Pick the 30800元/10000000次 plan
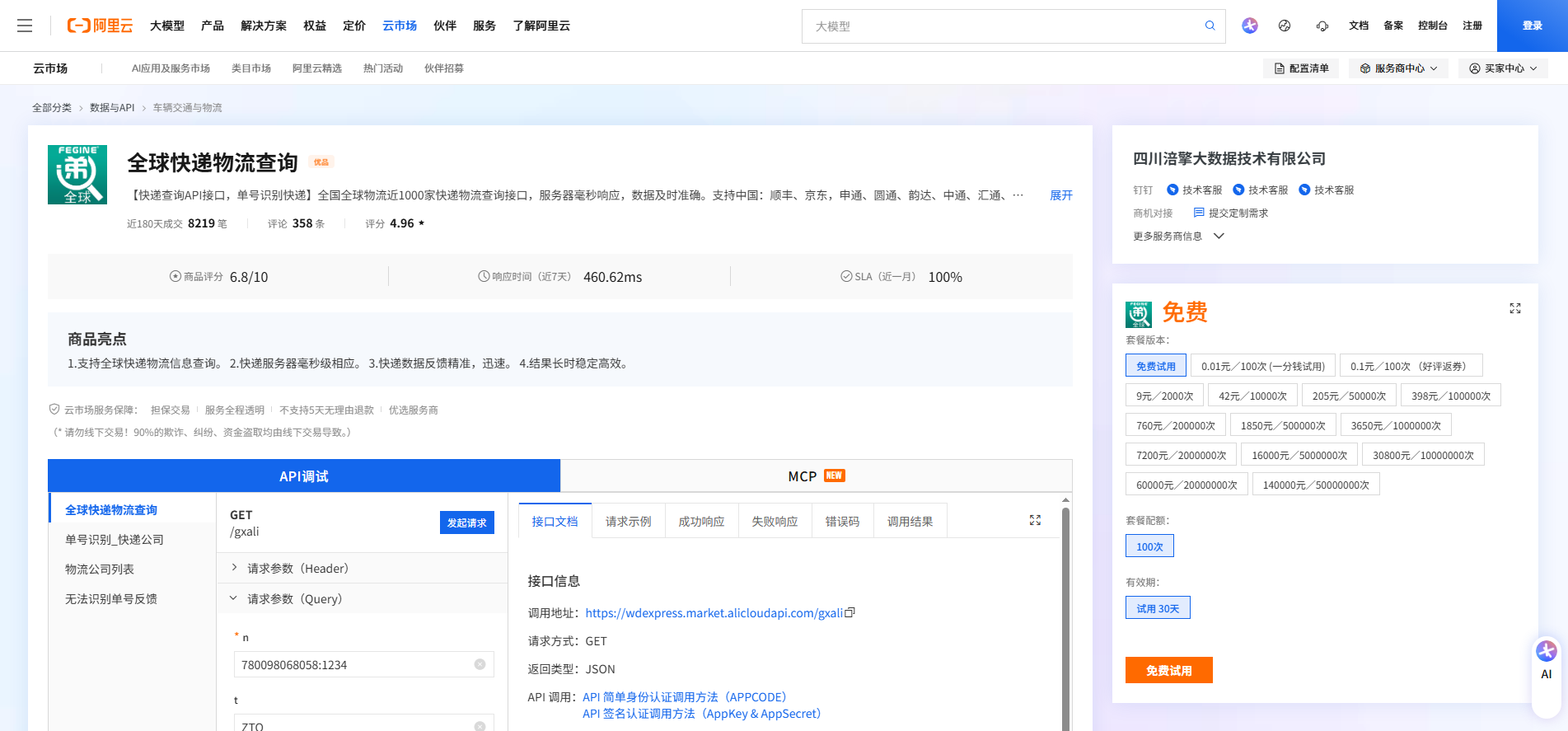The height and width of the screenshot is (731, 1568). tap(1423, 455)
